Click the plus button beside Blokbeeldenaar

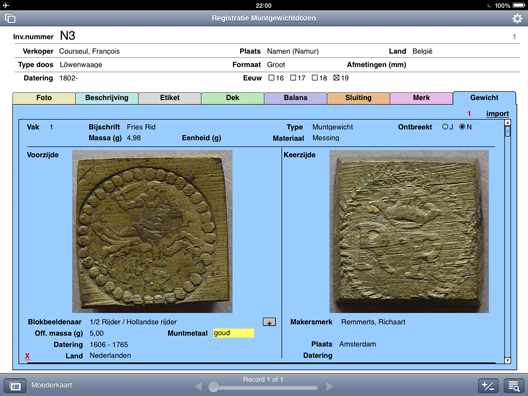point(269,322)
